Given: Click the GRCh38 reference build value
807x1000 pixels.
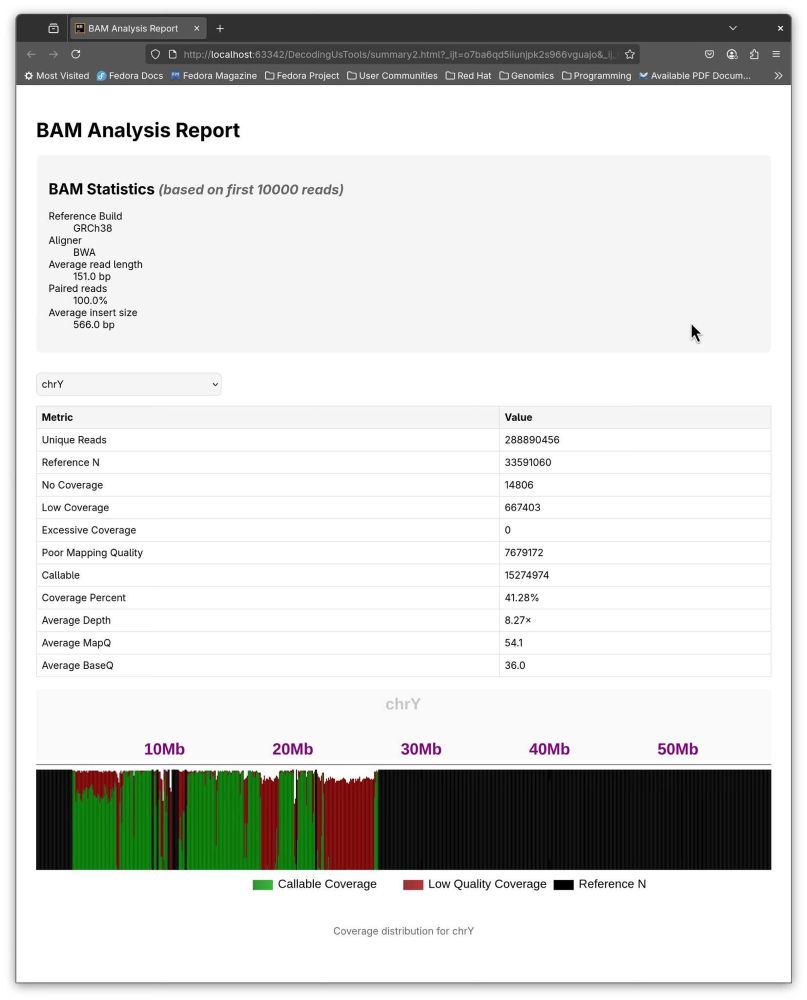Looking at the screenshot, I should point(93,228).
